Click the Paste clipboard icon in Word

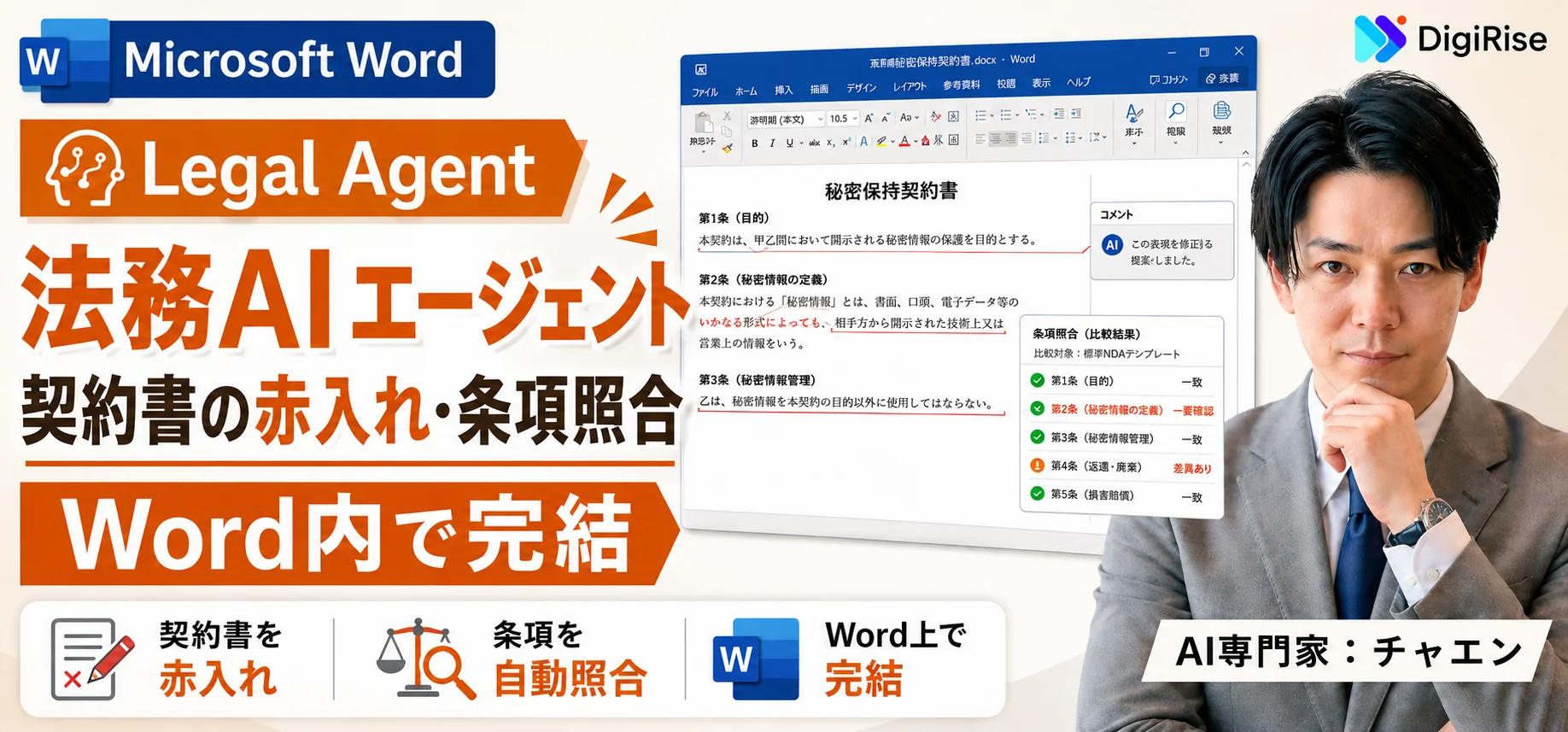pyautogui.click(x=704, y=122)
